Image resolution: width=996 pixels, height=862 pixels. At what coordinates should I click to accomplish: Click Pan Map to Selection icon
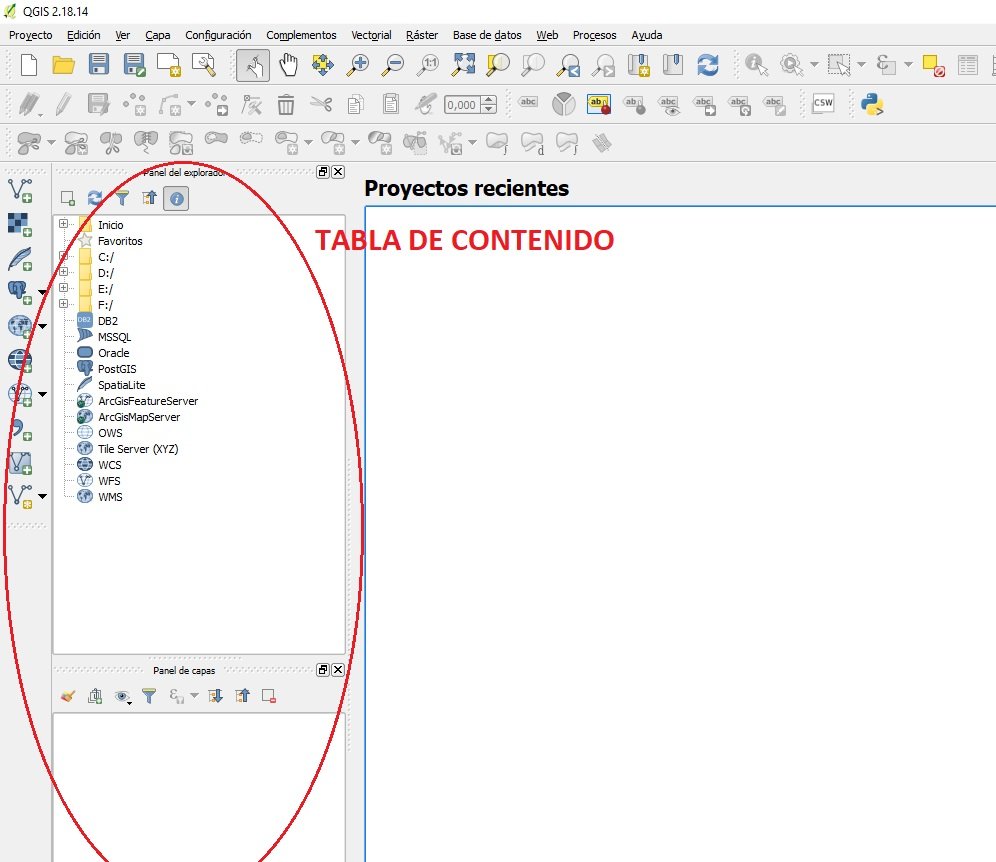coord(323,65)
